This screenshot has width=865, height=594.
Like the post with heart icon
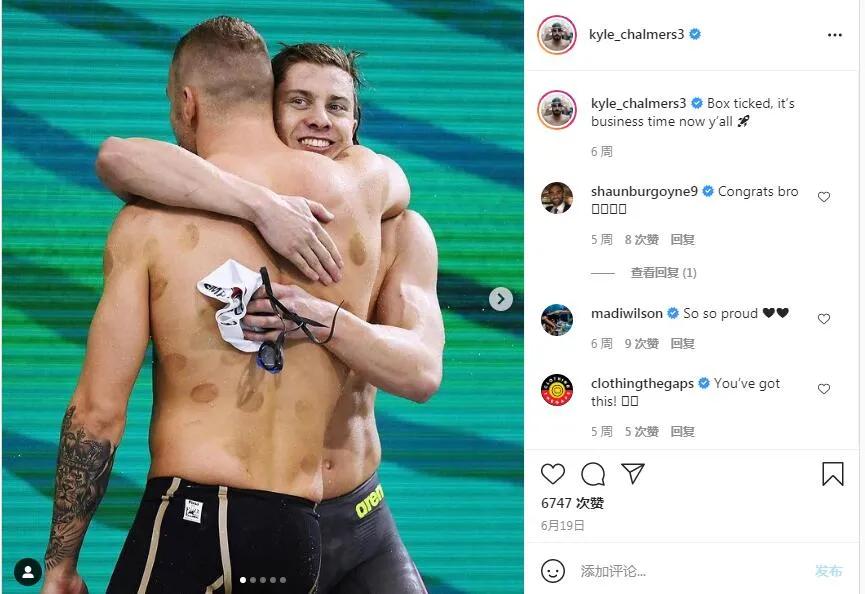[x=552, y=474]
